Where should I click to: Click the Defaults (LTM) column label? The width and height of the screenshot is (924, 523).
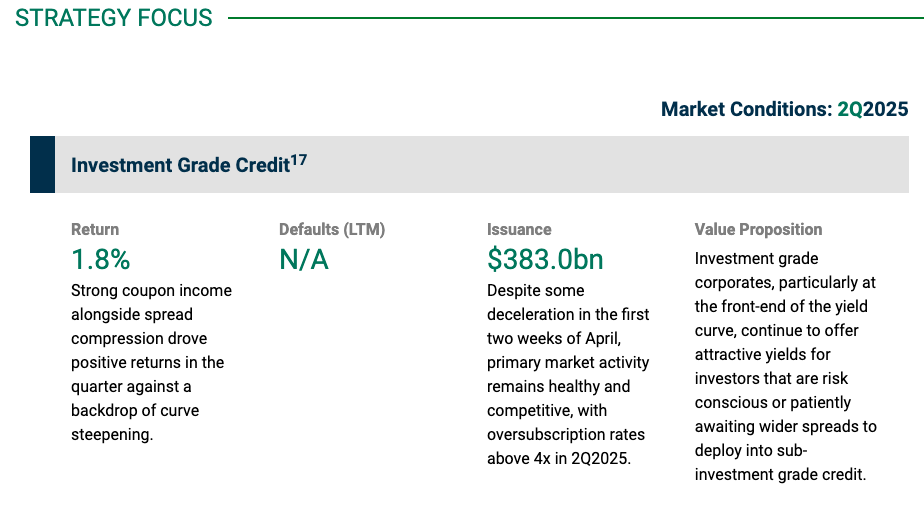pos(332,229)
